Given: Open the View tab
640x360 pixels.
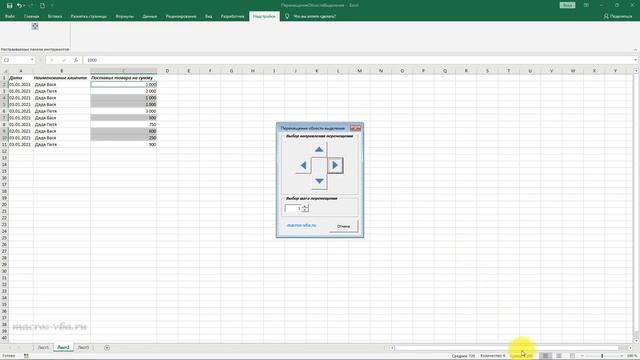Looking at the screenshot, I should (x=209, y=16).
